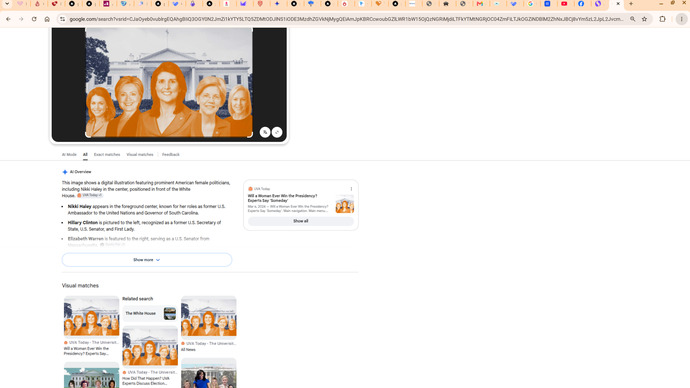Open the extensions puzzle icon

tap(662, 19)
